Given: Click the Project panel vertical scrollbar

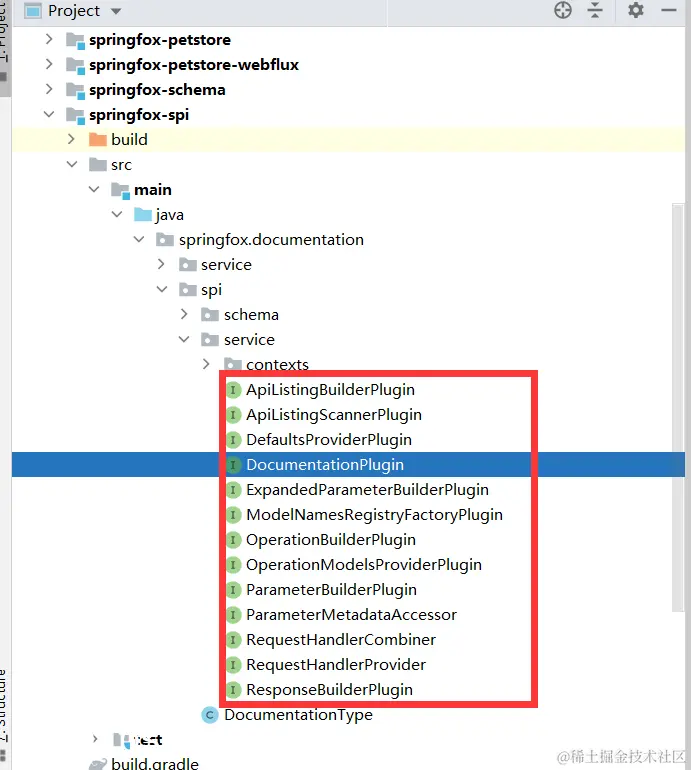Looking at the screenshot, I should 678,408.
